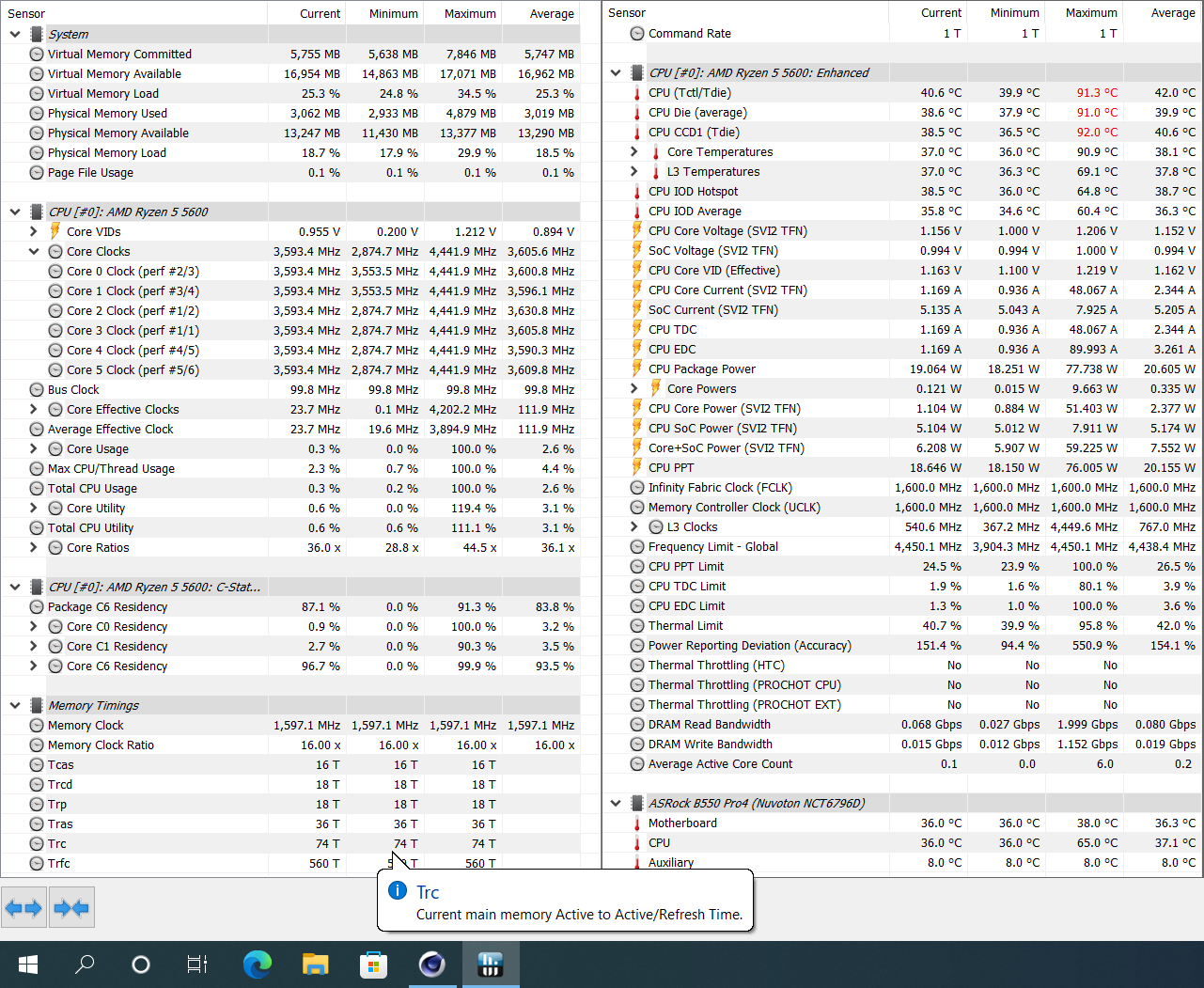Click the left pane Current column header

click(306, 13)
